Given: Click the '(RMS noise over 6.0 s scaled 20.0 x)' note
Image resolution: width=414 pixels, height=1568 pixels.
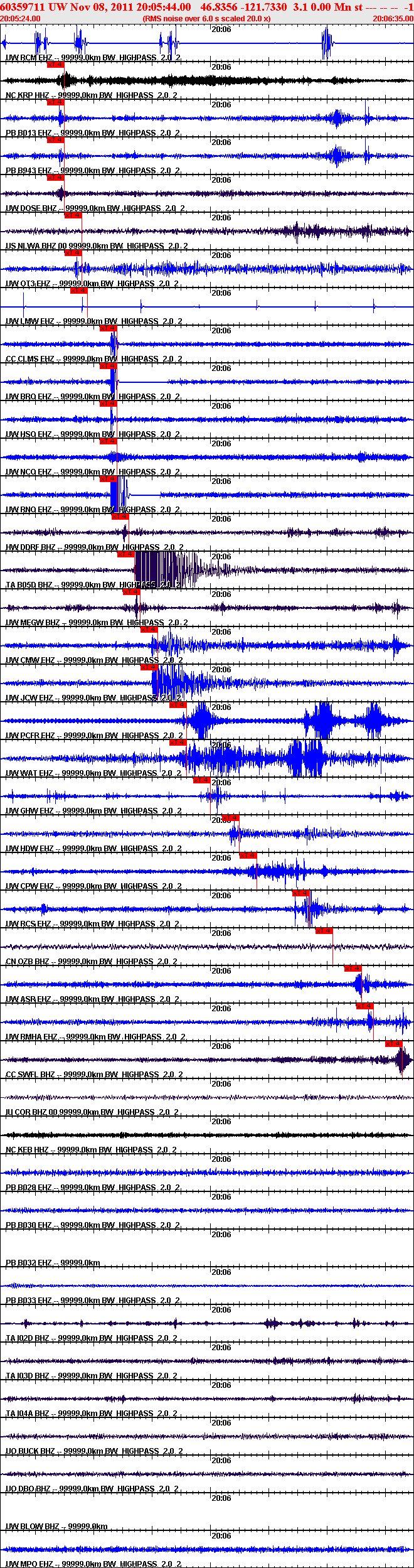Looking at the screenshot, I should [x=207, y=19].
